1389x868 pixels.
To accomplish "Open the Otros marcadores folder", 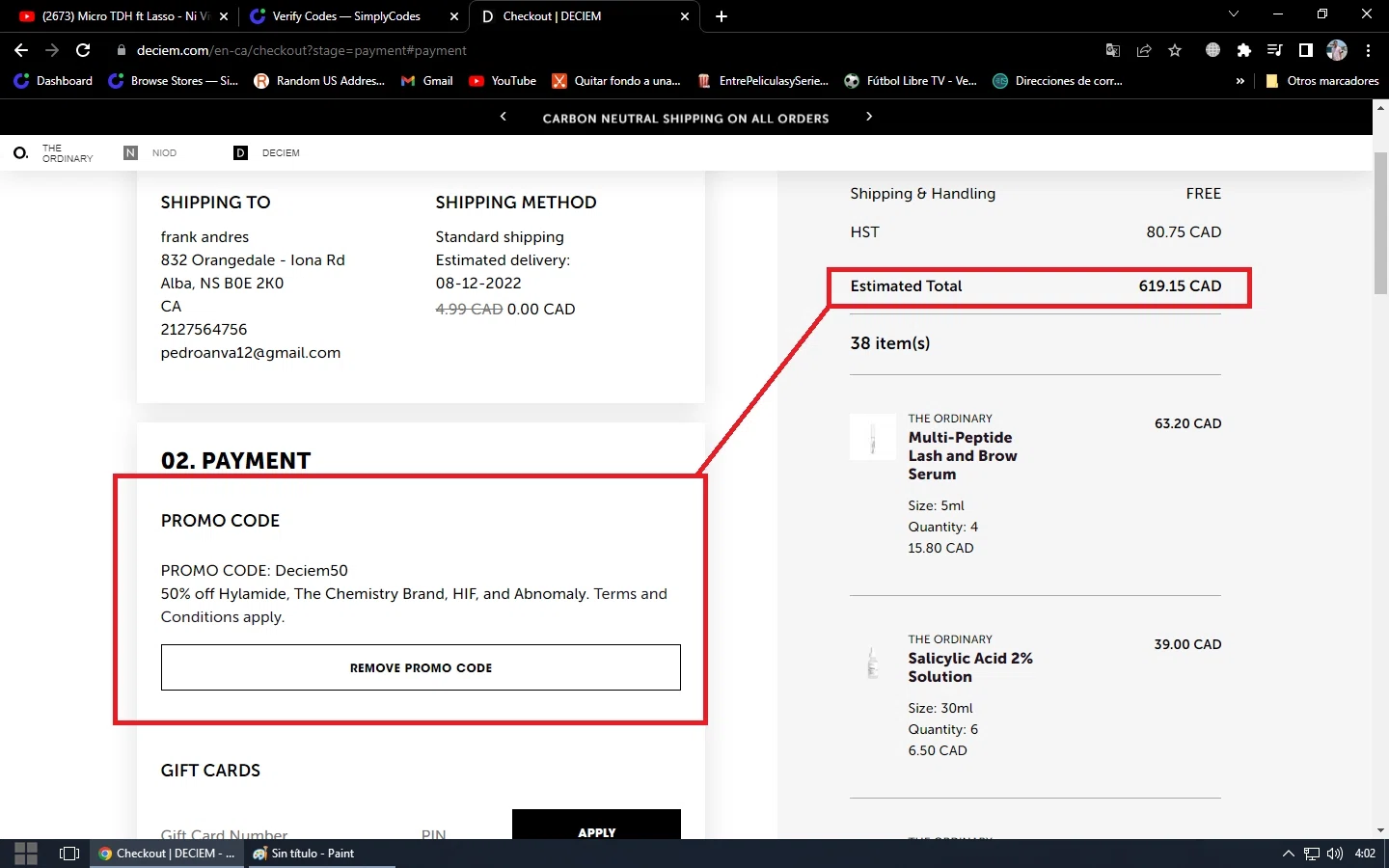I will [x=1321, y=81].
